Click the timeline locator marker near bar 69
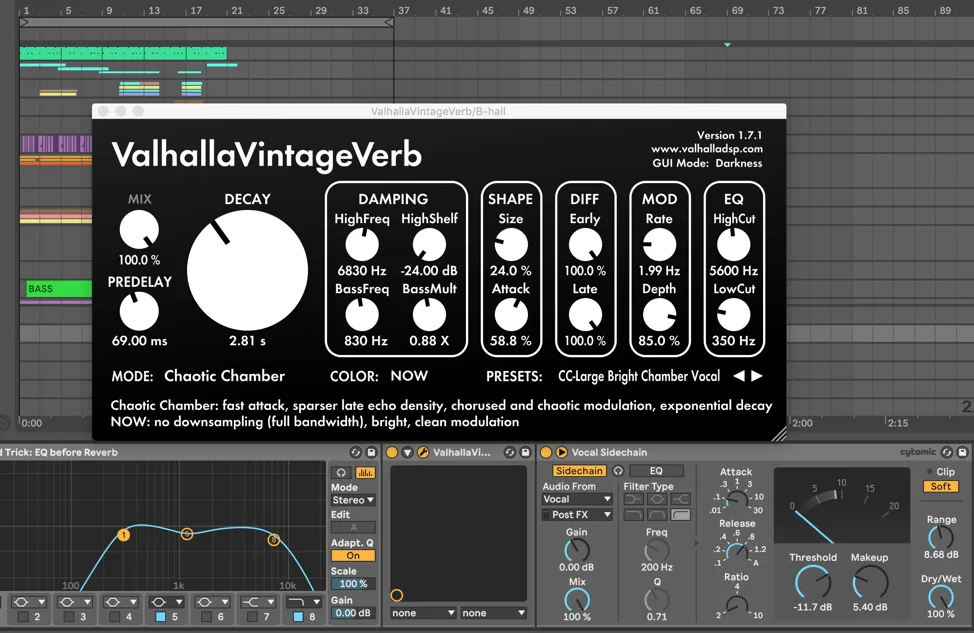This screenshot has width=974, height=633. coord(727,45)
